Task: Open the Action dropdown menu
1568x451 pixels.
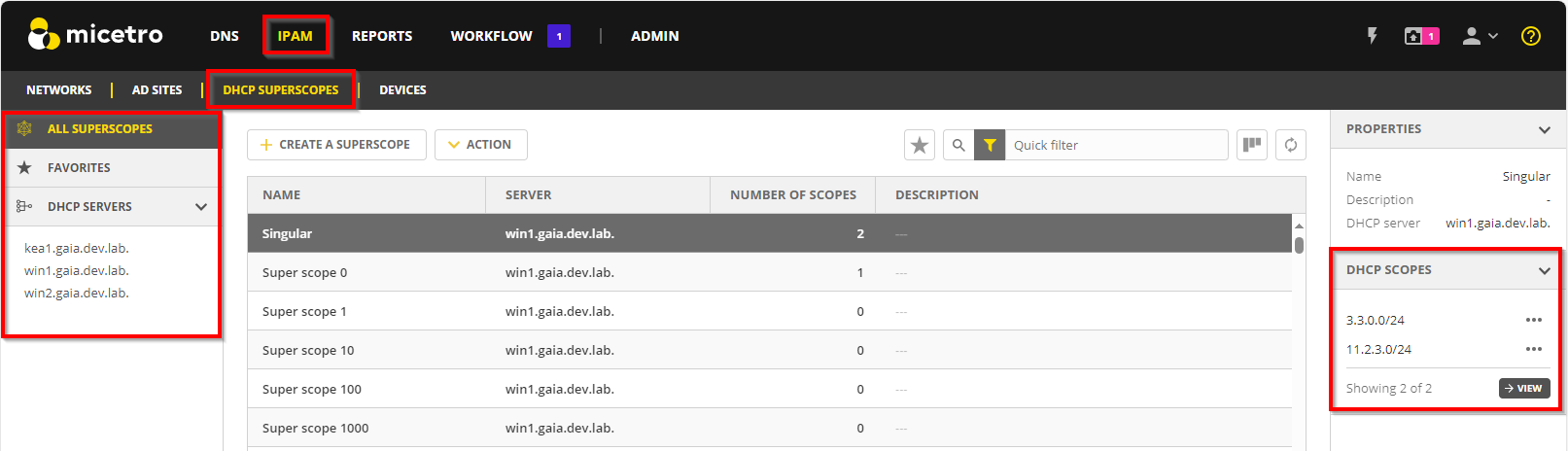Action: [x=480, y=145]
